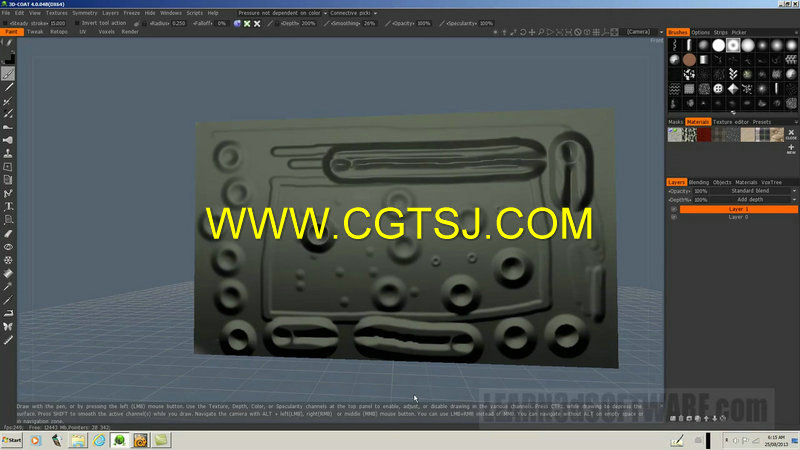Image resolution: width=800 pixels, height=450 pixels.
Task: Toggle the Specularity pen pressure icon
Action: click(x=442, y=23)
